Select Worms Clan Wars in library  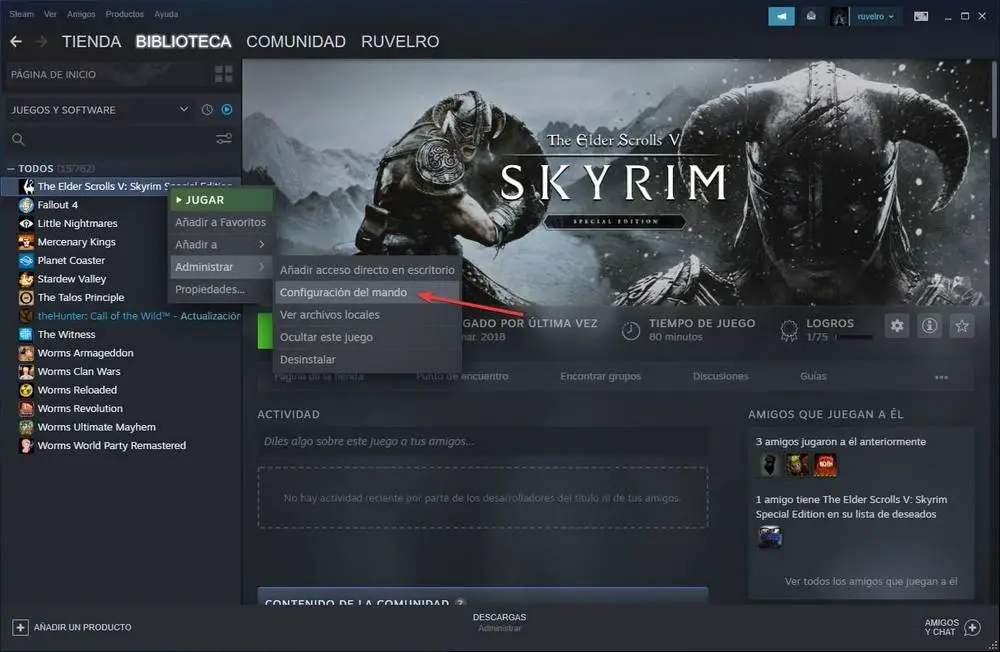pos(79,371)
